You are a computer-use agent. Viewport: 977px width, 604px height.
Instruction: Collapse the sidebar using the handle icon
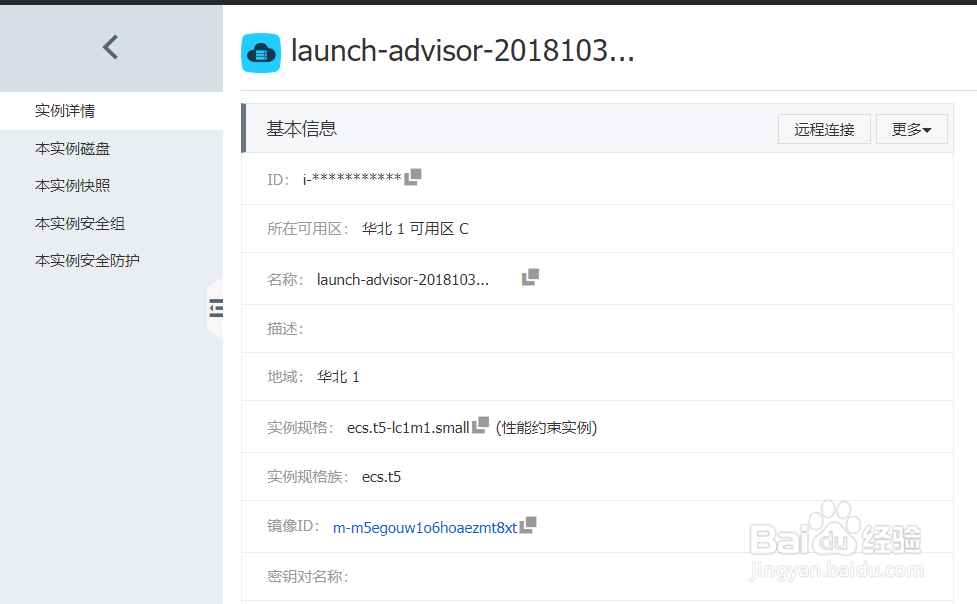216,308
